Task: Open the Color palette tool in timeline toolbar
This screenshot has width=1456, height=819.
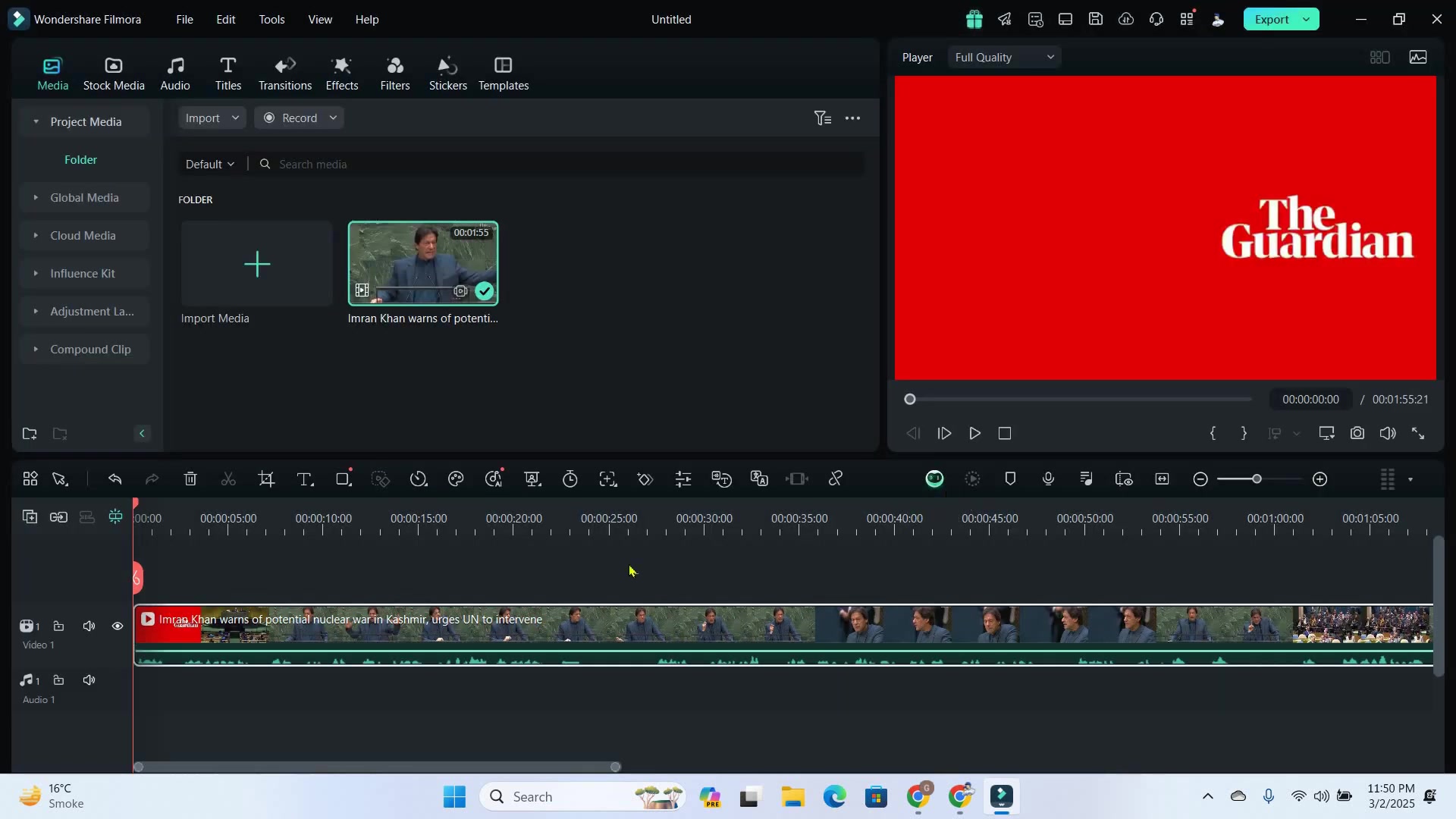Action: tap(456, 479)
